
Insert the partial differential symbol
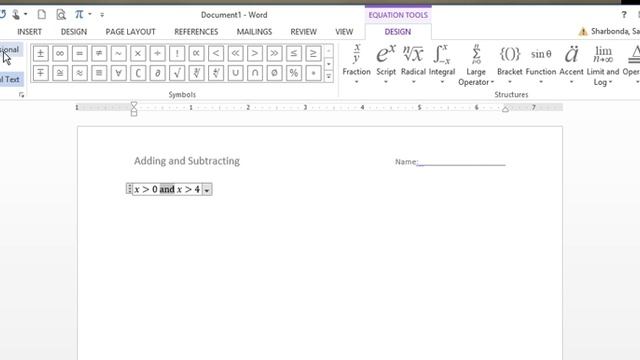tap(158, 73)
